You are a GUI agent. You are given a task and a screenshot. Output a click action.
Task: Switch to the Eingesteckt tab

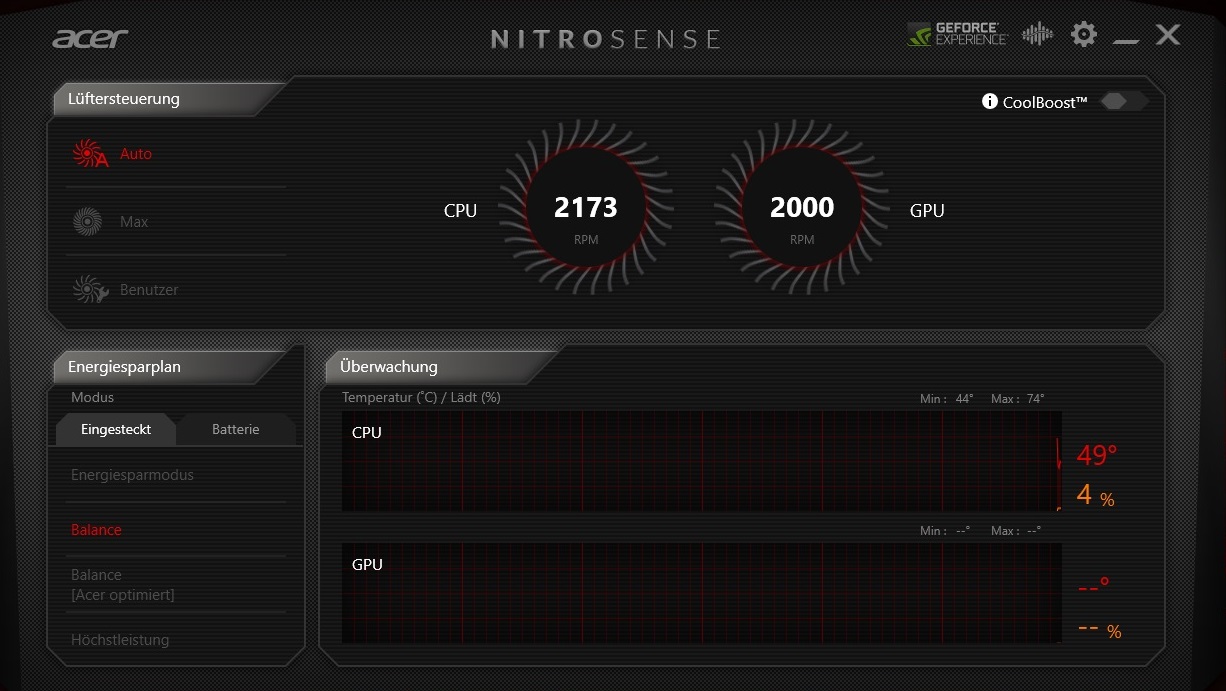click(116, 430)
